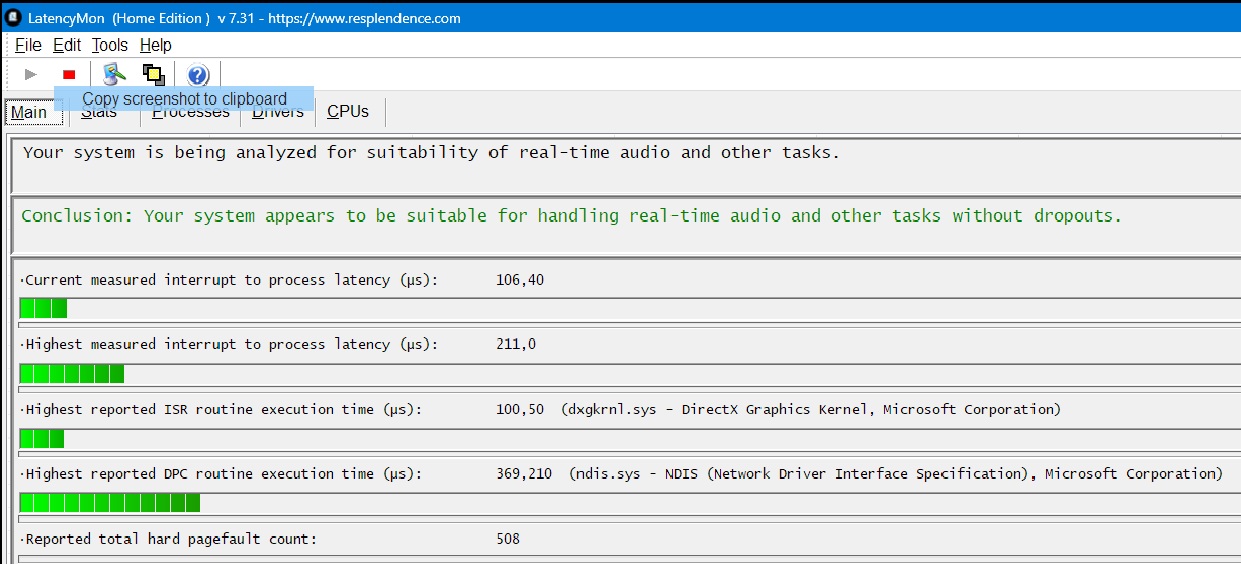
Task: Click the green Start monitoring play icon
Action: click(x=30, y=74)
